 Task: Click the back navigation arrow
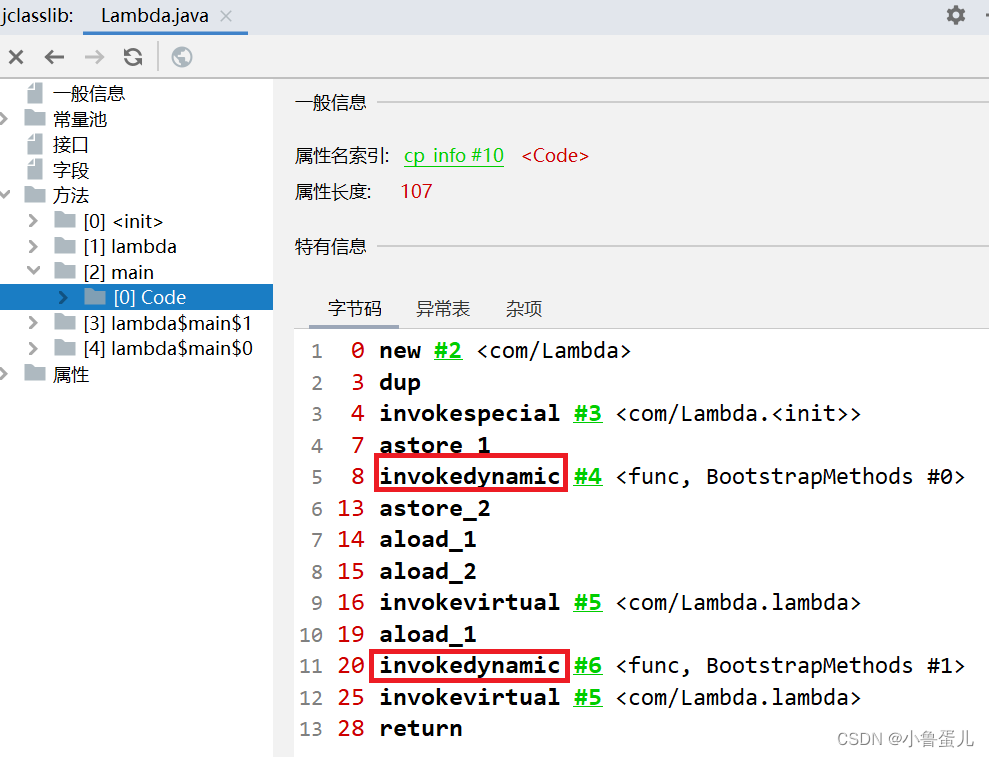pyautogui.click(x=54, y=57)
